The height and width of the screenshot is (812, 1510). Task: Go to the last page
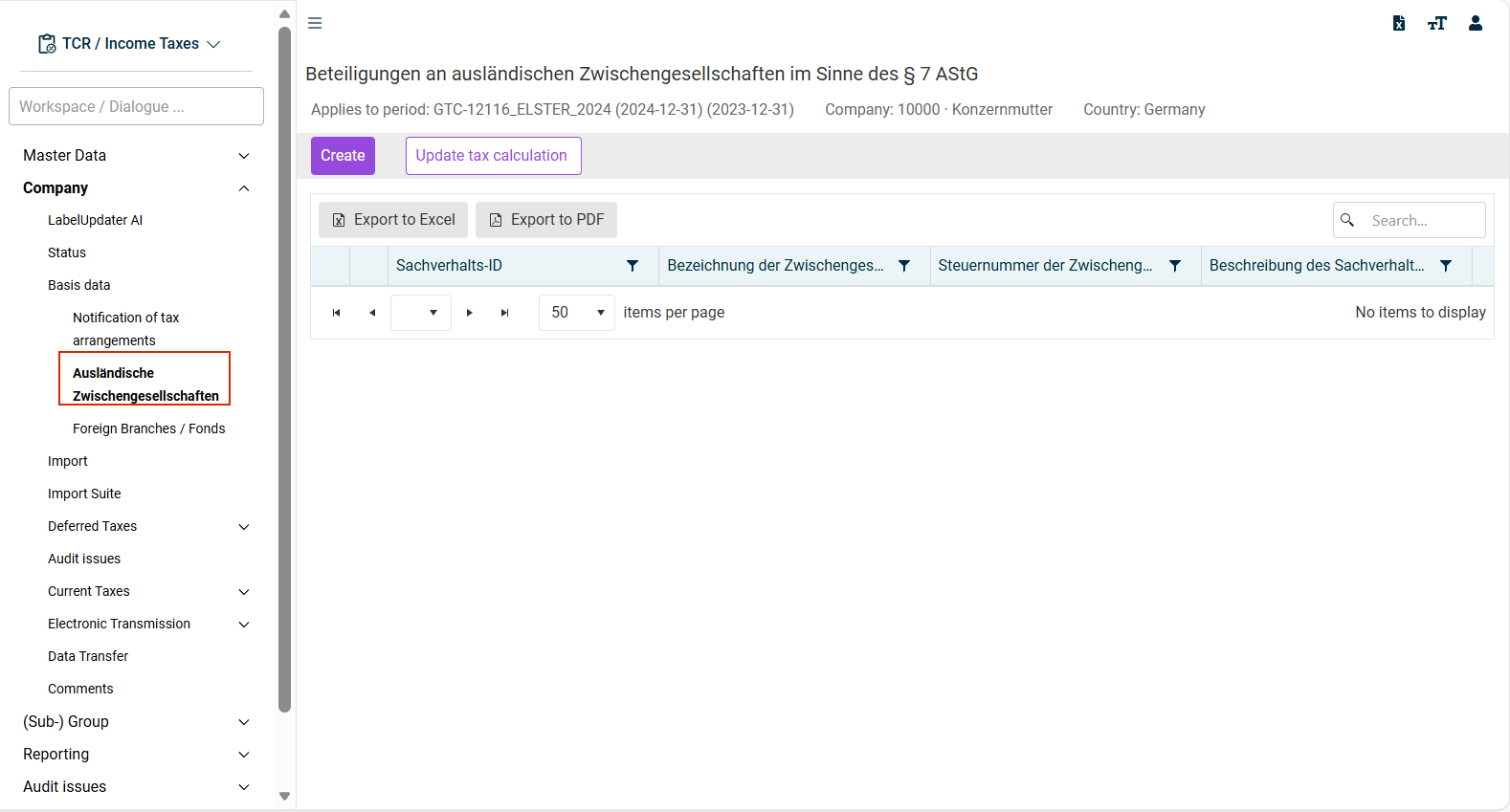coord(505,313)
